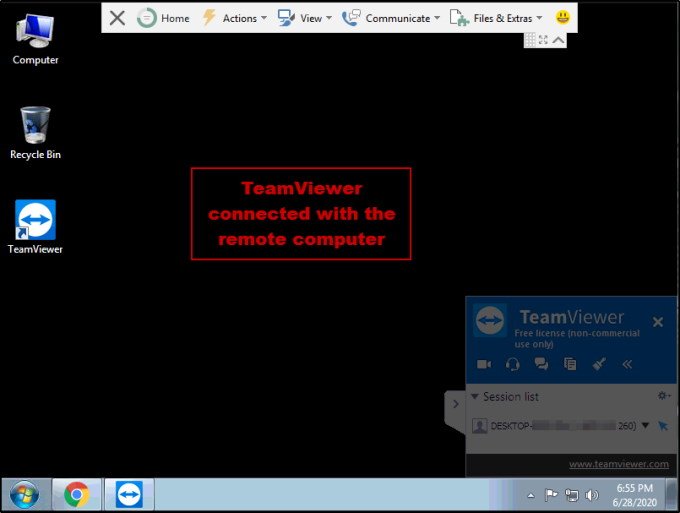Click the yellow smiley feedback icon
Viewport: 680px width, 513px height.
[562, 18]
